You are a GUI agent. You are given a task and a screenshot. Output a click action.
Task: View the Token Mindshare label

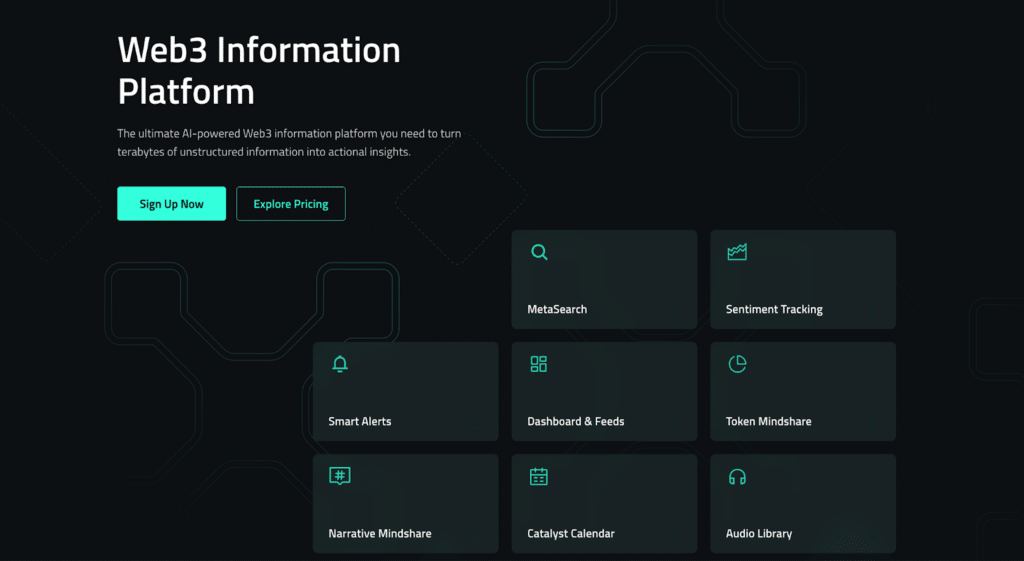(x=769, y=421)
